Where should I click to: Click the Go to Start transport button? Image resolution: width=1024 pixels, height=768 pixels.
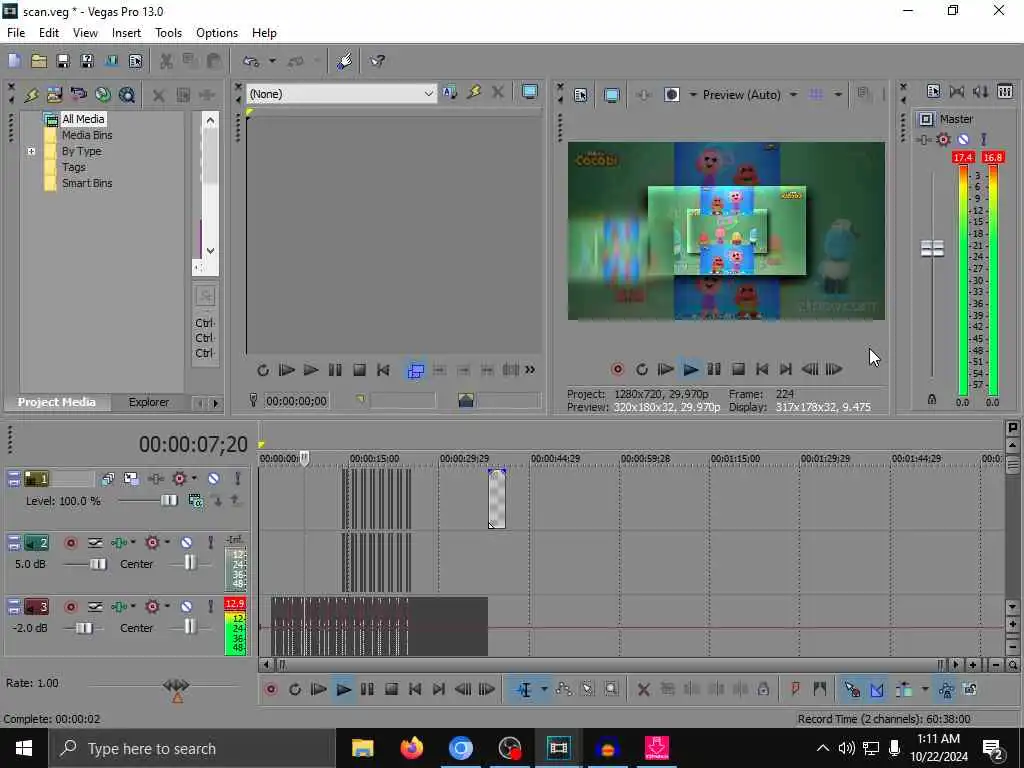tap(415, 690)
